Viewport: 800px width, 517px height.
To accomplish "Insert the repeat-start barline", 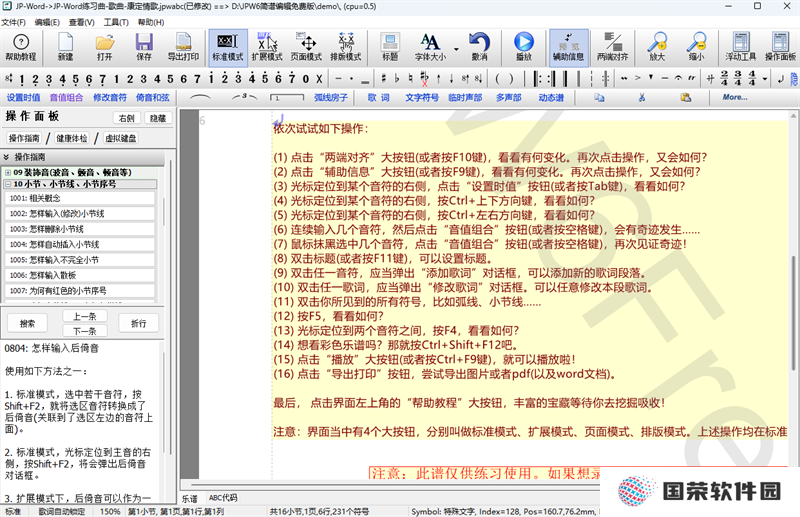I will click(537, 79).
